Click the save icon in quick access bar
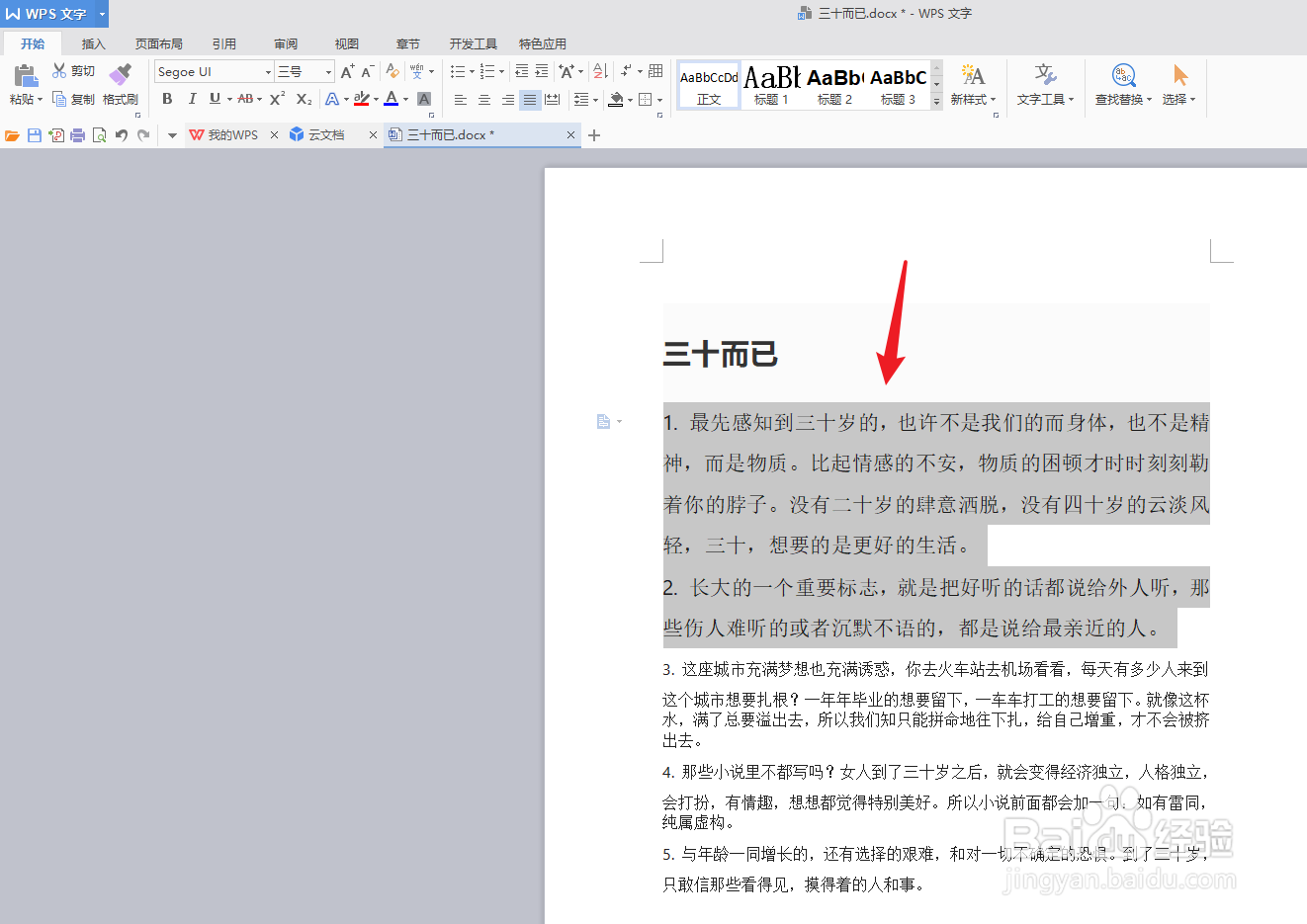This screenshot has width=1307, height=924. point(34,134)
